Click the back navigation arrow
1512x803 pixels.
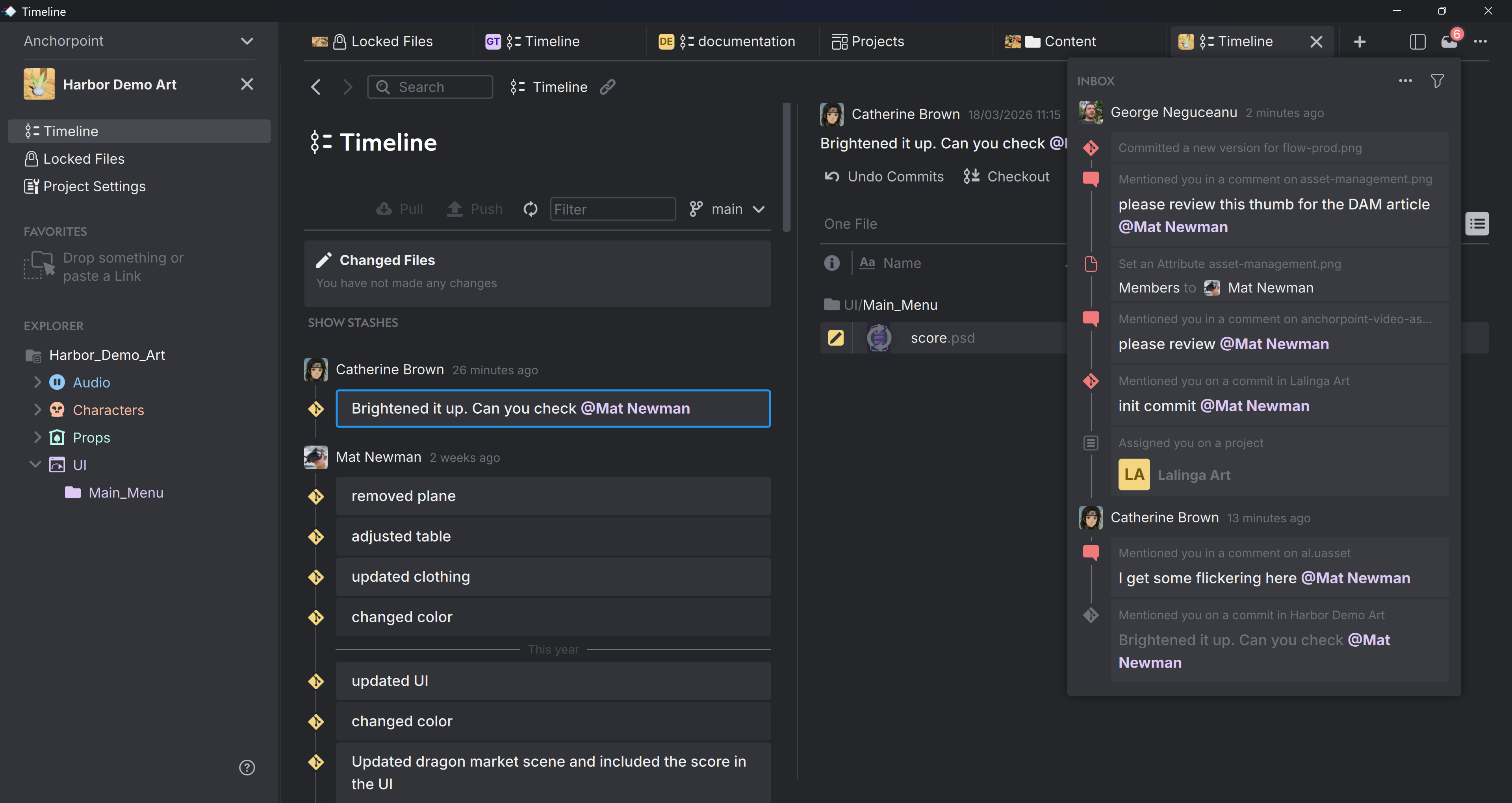tap(315, 87)
